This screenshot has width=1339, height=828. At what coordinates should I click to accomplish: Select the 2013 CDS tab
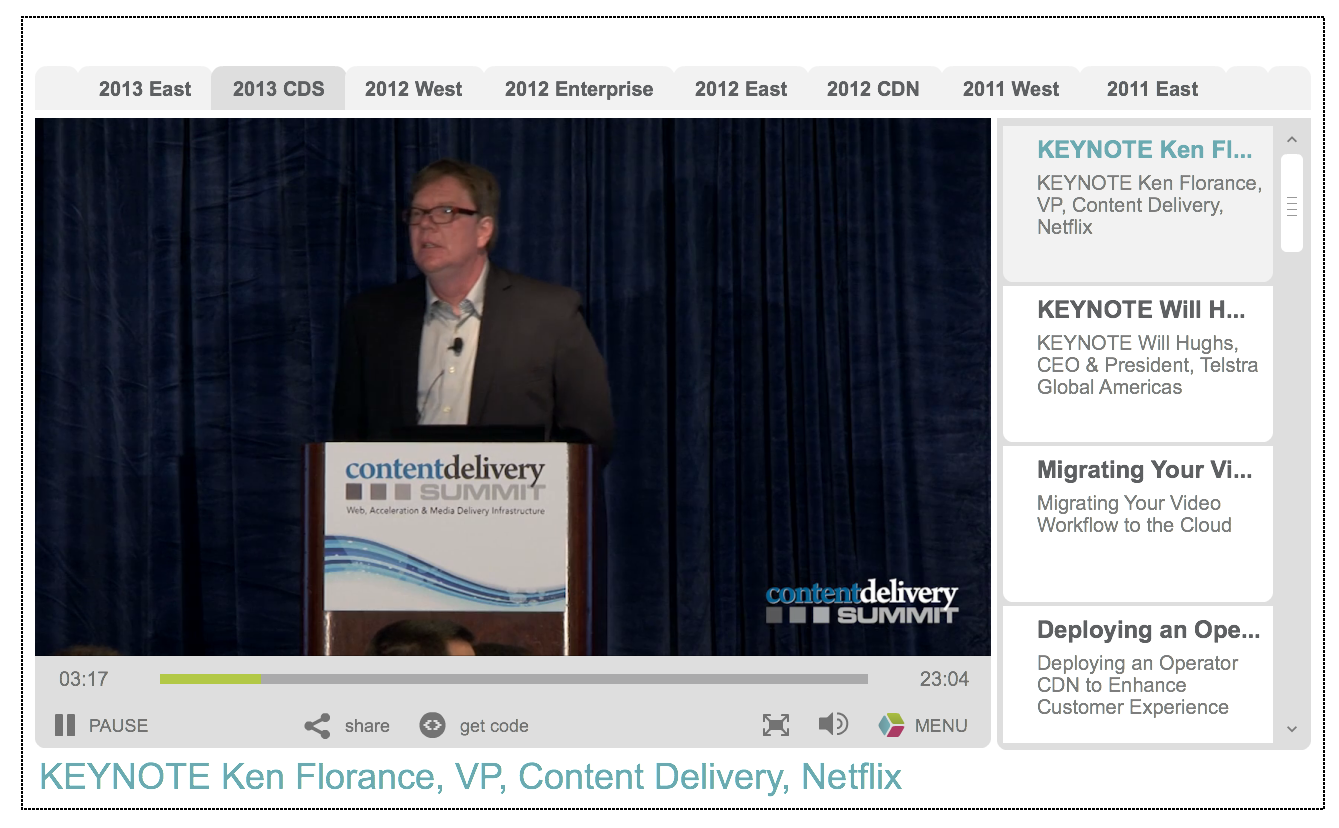278,89
